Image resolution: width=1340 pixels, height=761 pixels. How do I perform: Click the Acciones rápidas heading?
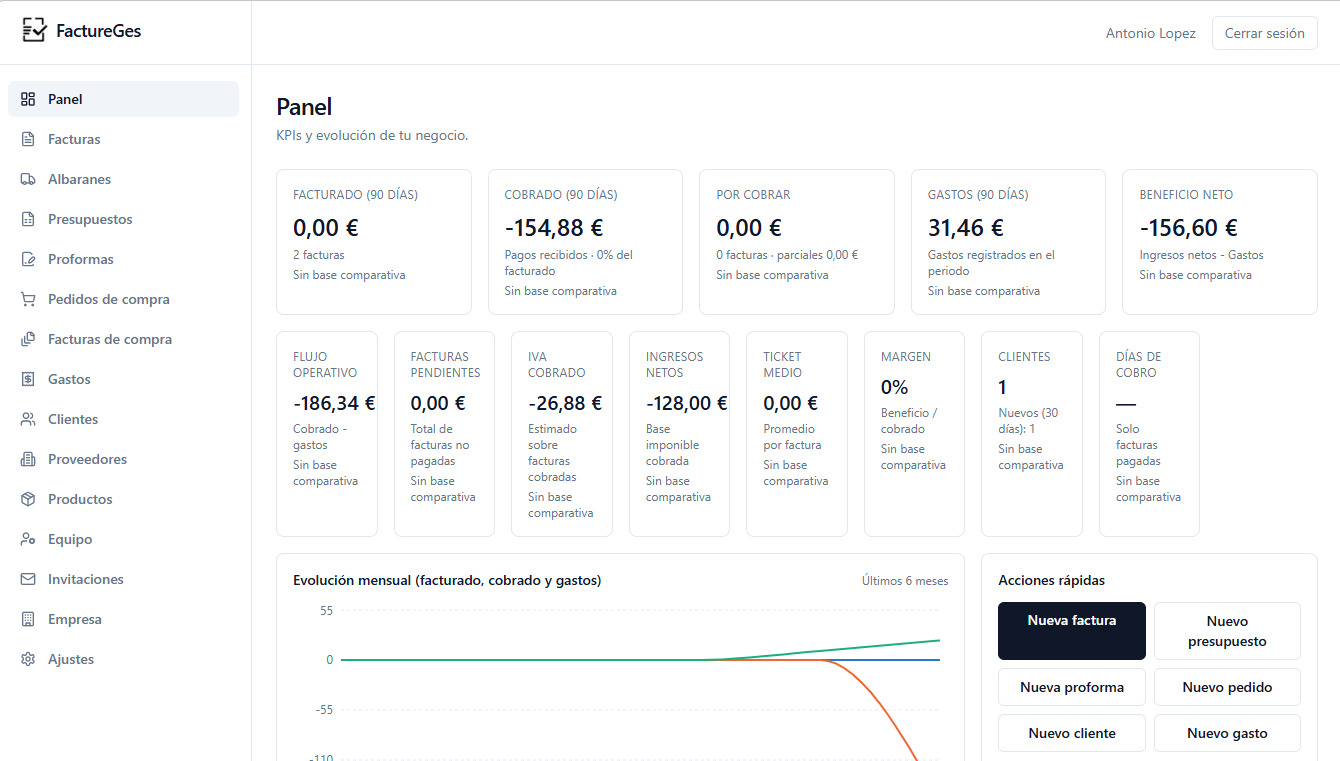tap(1051, 580)
